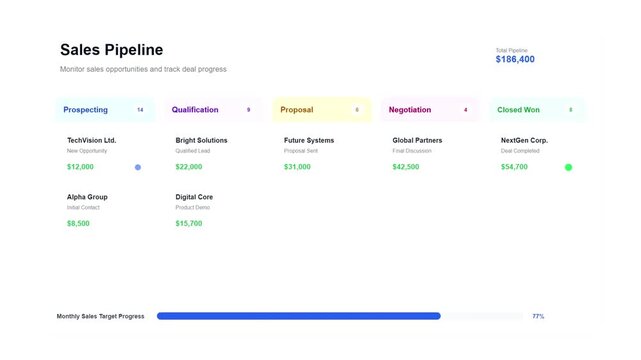Viewport: 641px width, 360px height.
Task: Select the Proposal stage header
Action: (322, 110)
